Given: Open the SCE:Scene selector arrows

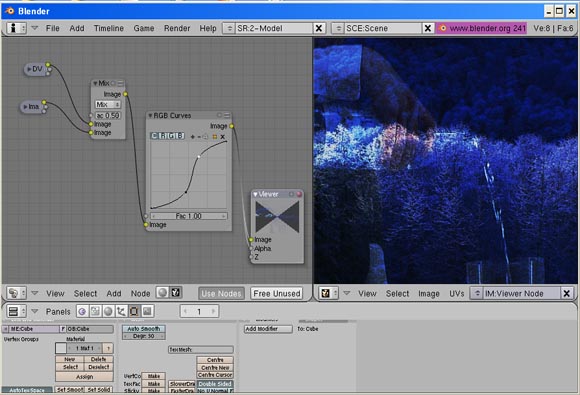Looking at the screenshot, I should tap(338, 28).
